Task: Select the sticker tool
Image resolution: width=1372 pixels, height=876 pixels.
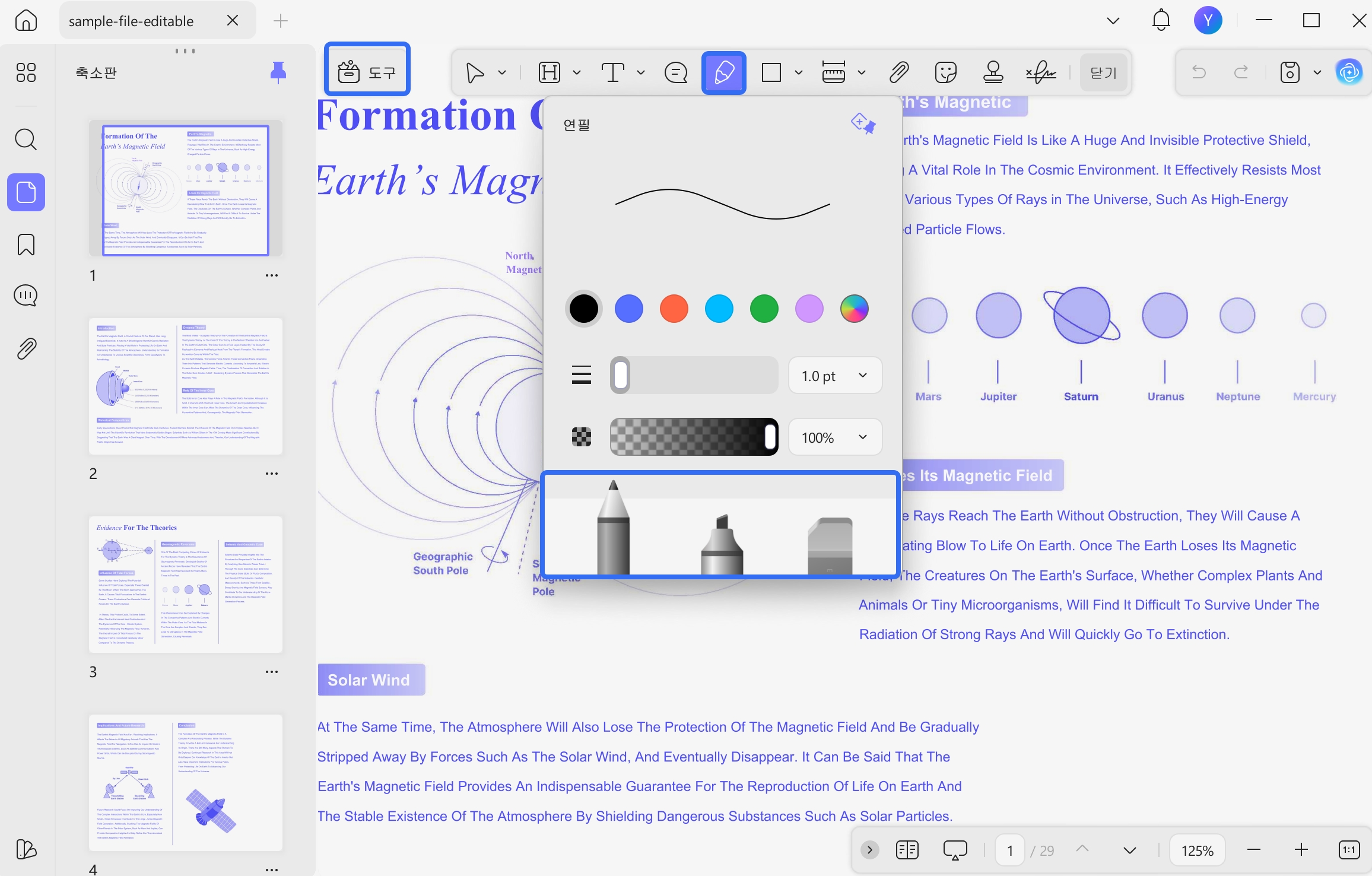Action: click(946, 72)
